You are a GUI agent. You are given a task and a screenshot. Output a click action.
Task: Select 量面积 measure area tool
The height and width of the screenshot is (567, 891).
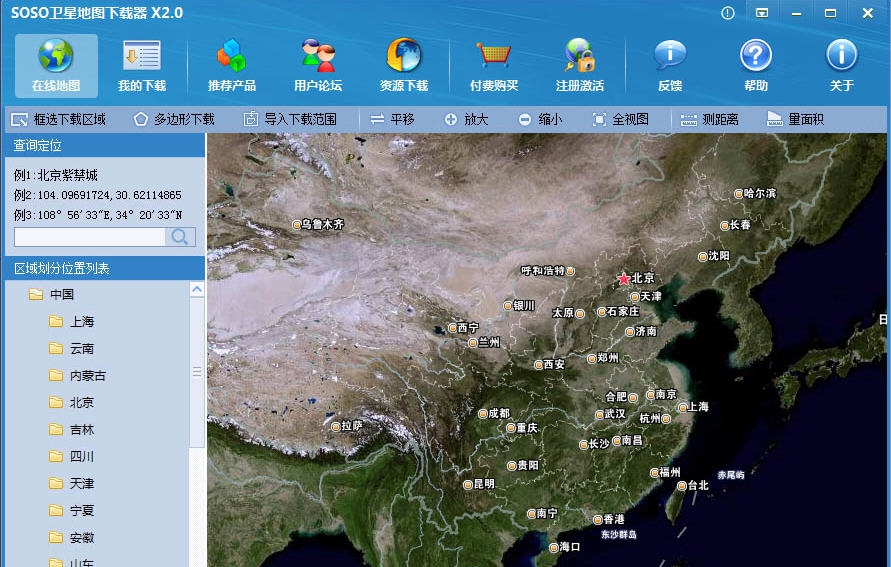(796, 119)
